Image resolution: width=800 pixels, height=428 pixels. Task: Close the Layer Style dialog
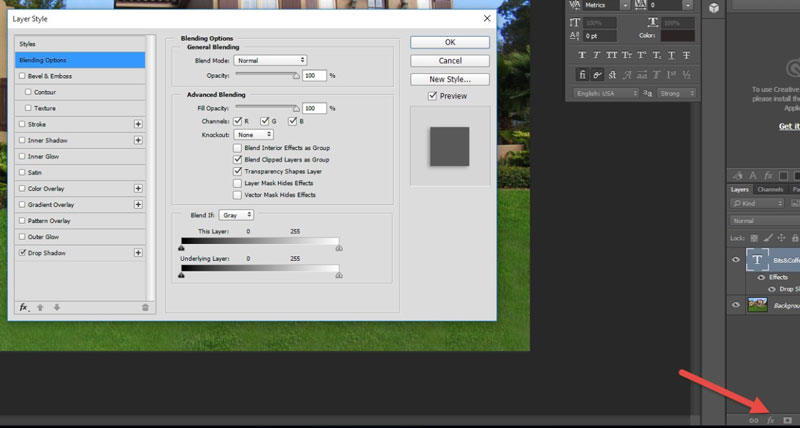point(487,18)
